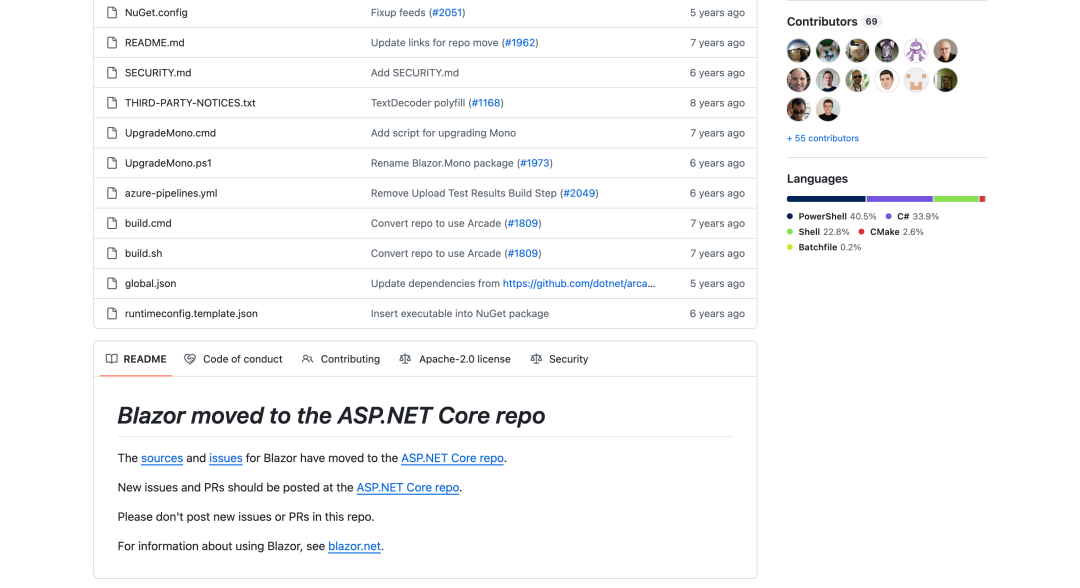Open pull request #1168 link
Screen dimensions: 1080x588
click(486, 103)
